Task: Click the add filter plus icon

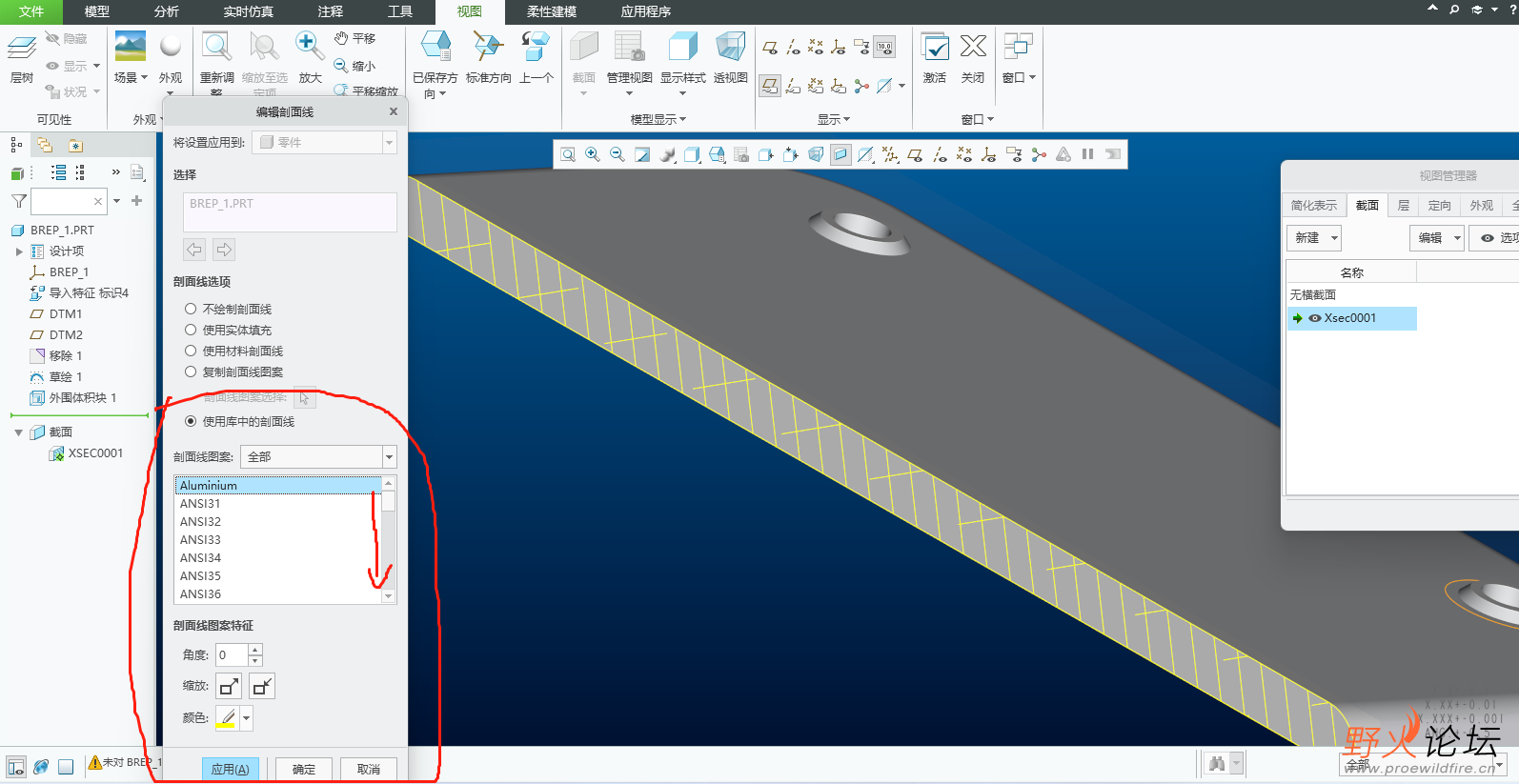Action: (137, 201)
